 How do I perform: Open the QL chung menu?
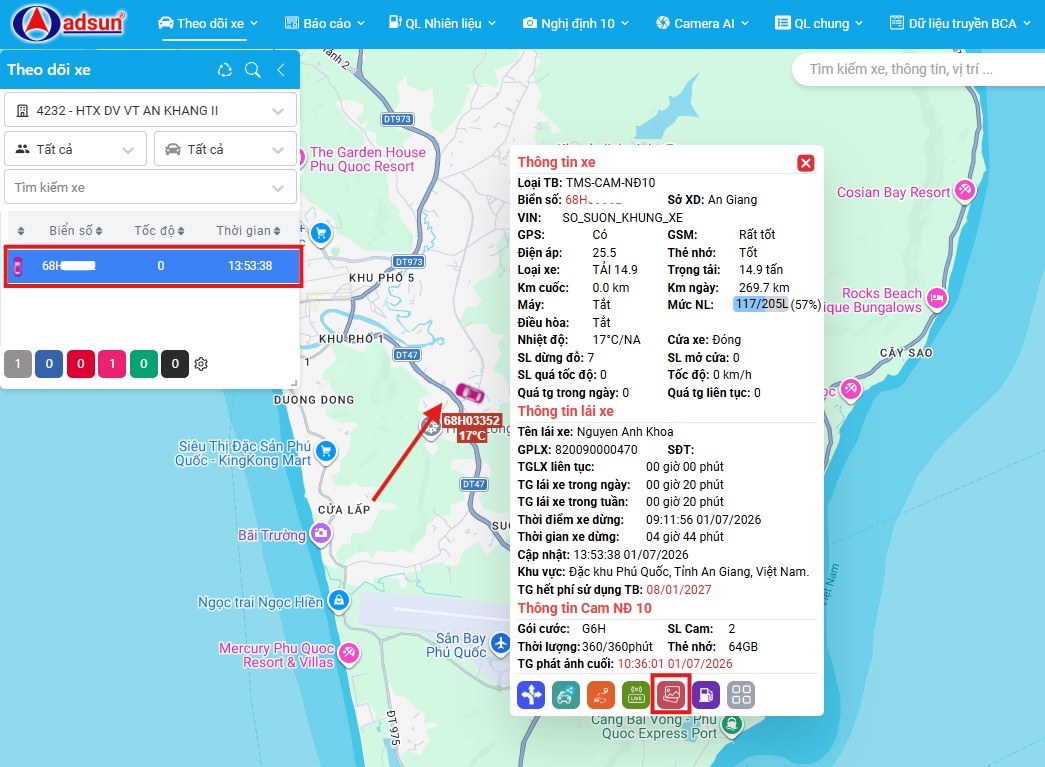click(819, 23)
